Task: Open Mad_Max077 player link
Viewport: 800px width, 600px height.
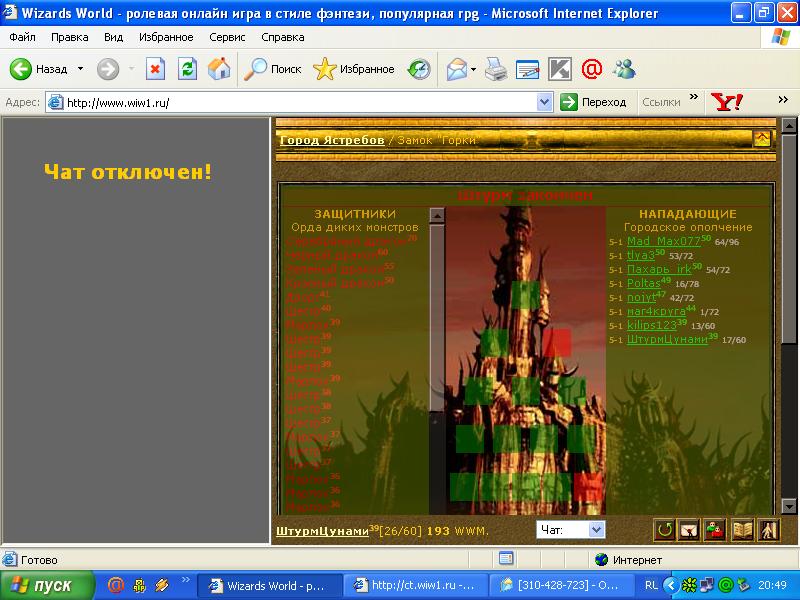Action: pyautogui.click(x=664, y=241)
